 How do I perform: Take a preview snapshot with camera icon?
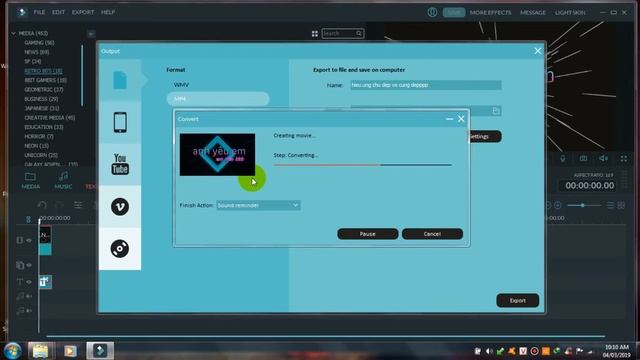583,158
